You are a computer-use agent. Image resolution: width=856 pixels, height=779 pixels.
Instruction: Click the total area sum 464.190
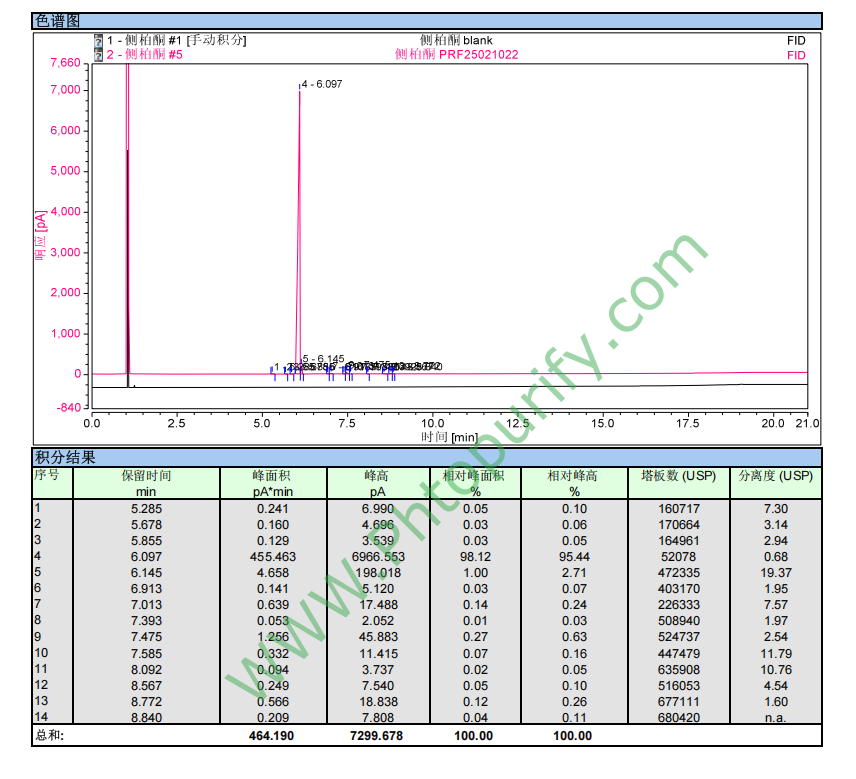pos(272,735)
